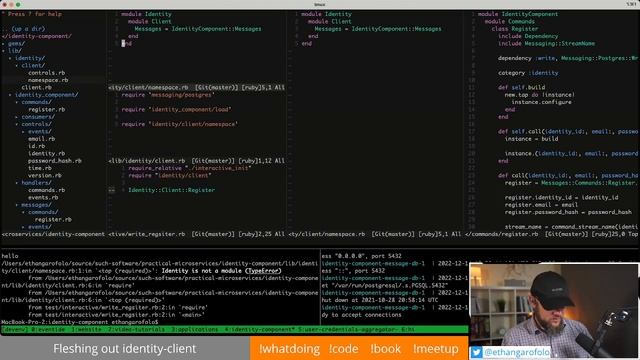
Task: Open namespace.rb in the file tree
Action: tap(48, 80)
